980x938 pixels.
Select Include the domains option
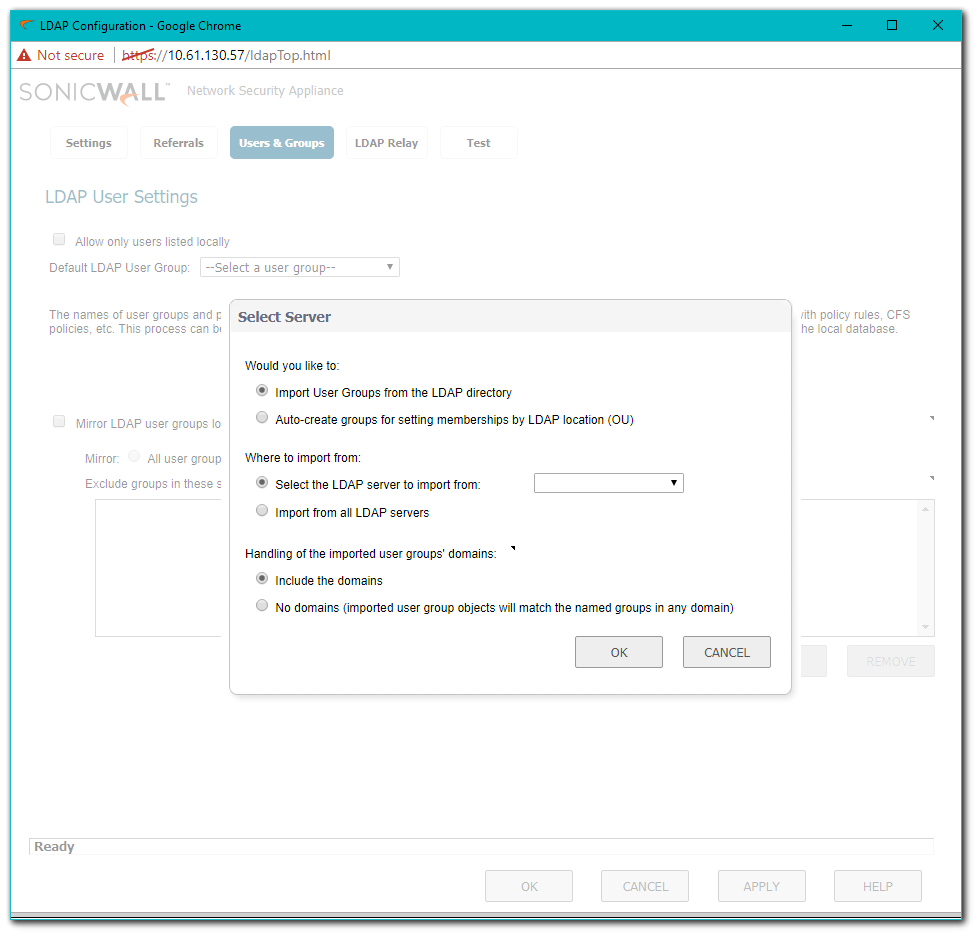[262, 579]
